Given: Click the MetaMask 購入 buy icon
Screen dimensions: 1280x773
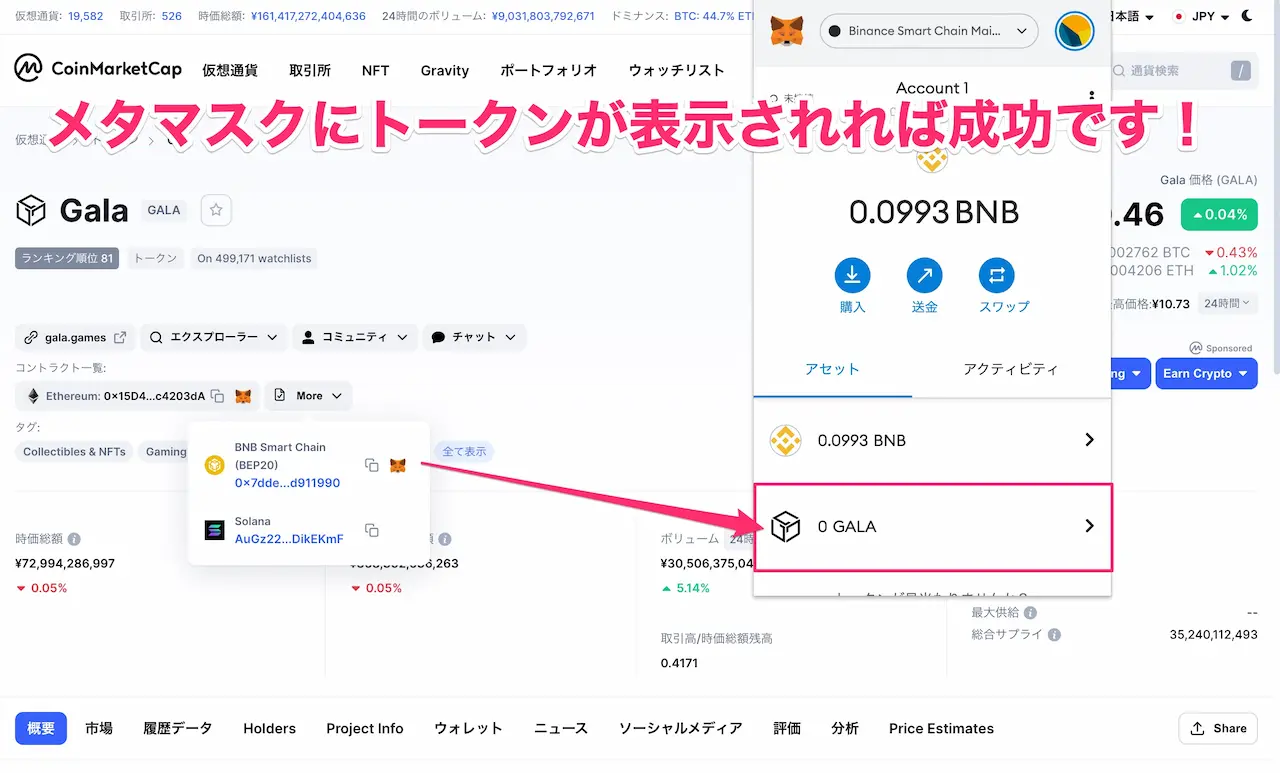Looking at the screenshot, I should tap(852, 275).
